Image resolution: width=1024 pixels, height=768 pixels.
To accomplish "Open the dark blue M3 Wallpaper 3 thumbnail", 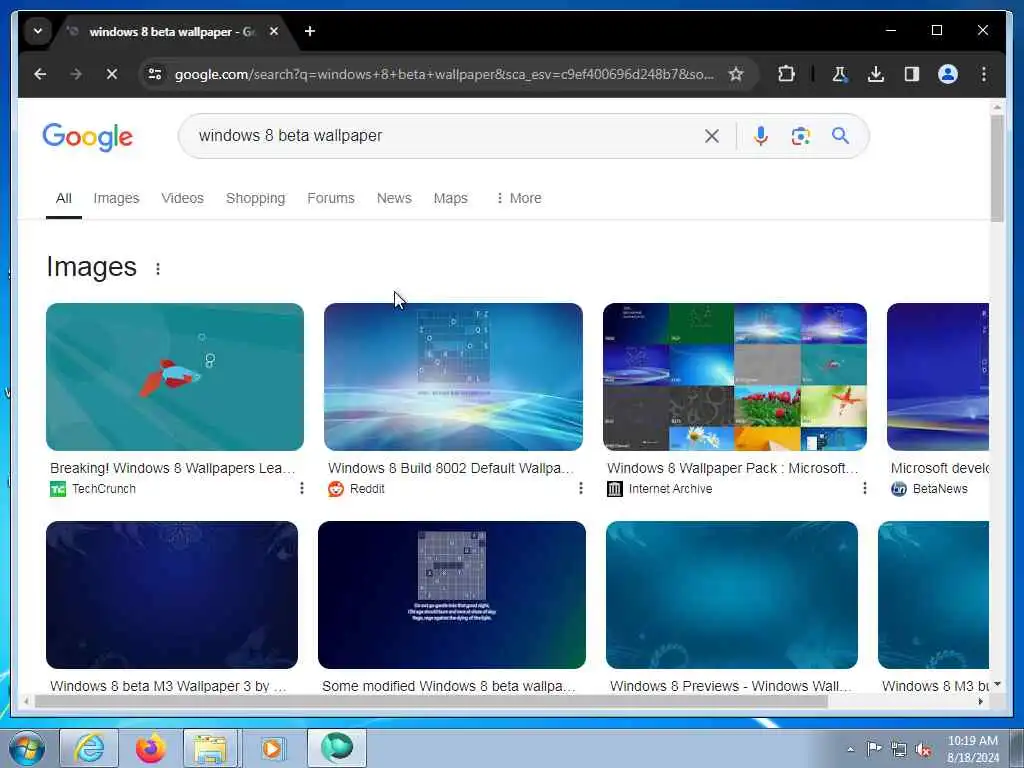I will point(172,595).
